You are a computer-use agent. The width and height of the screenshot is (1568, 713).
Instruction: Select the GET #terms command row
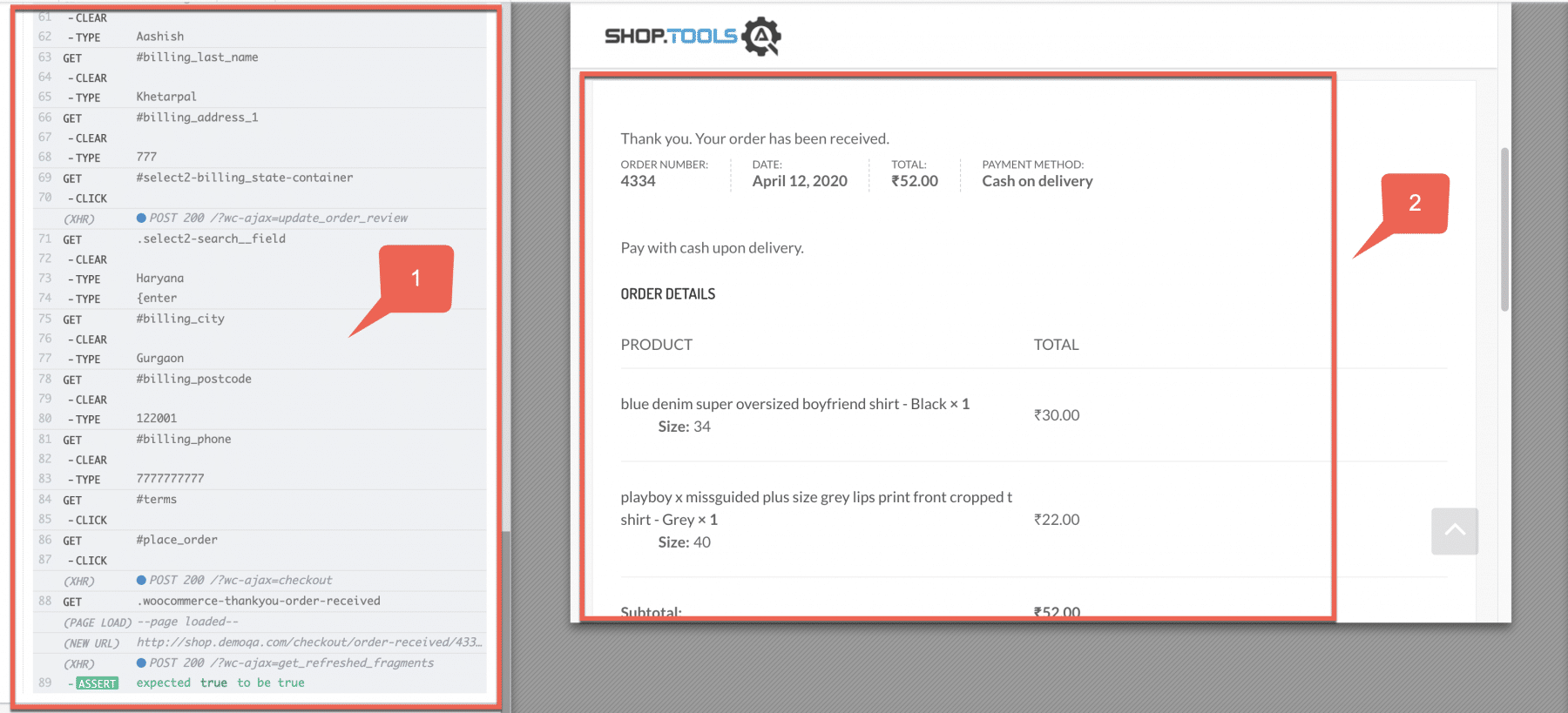pyautogui.click(x=157, y=500)
